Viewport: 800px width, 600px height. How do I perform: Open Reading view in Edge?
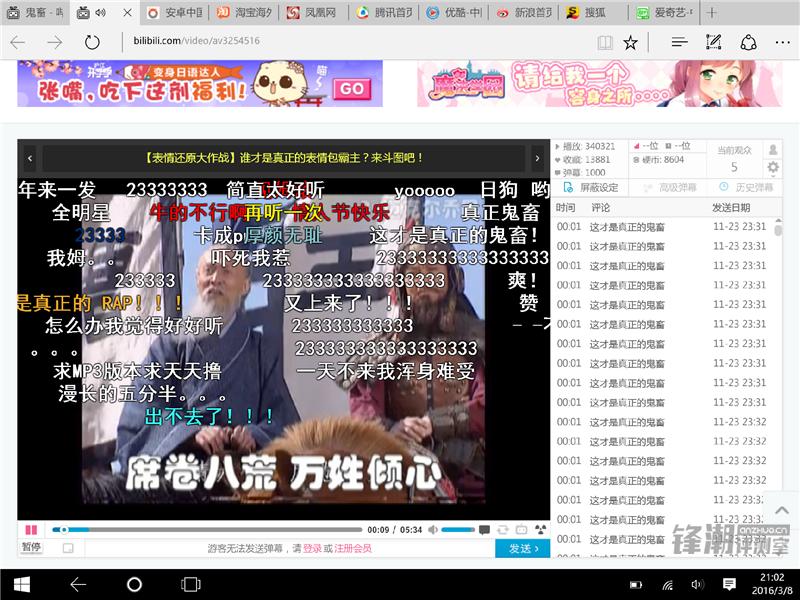[x=604, y=42]
